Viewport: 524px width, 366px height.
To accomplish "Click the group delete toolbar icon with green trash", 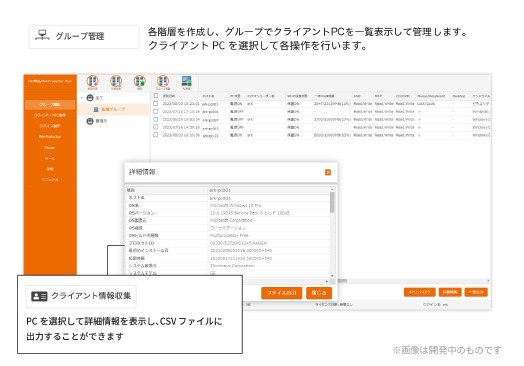I will point(140,81).
